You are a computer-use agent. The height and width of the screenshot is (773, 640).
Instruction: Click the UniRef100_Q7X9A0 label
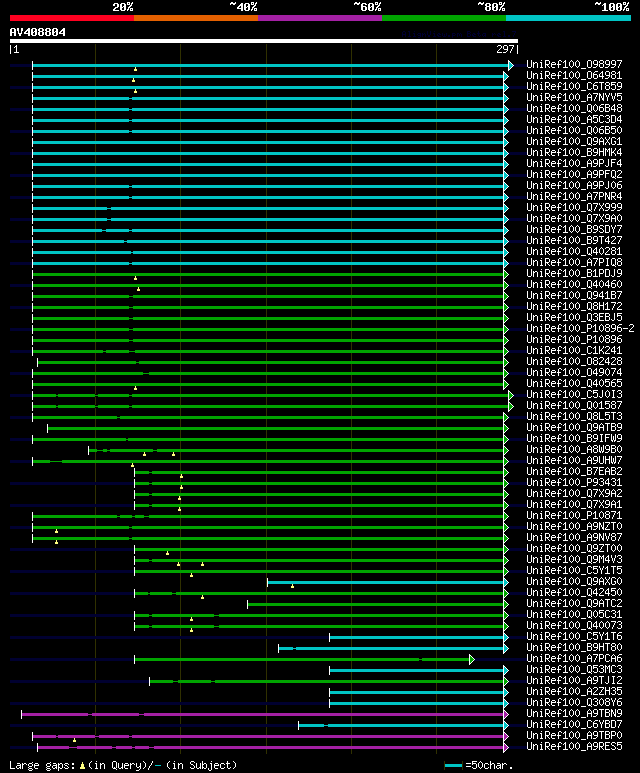(x=574, y=218)
